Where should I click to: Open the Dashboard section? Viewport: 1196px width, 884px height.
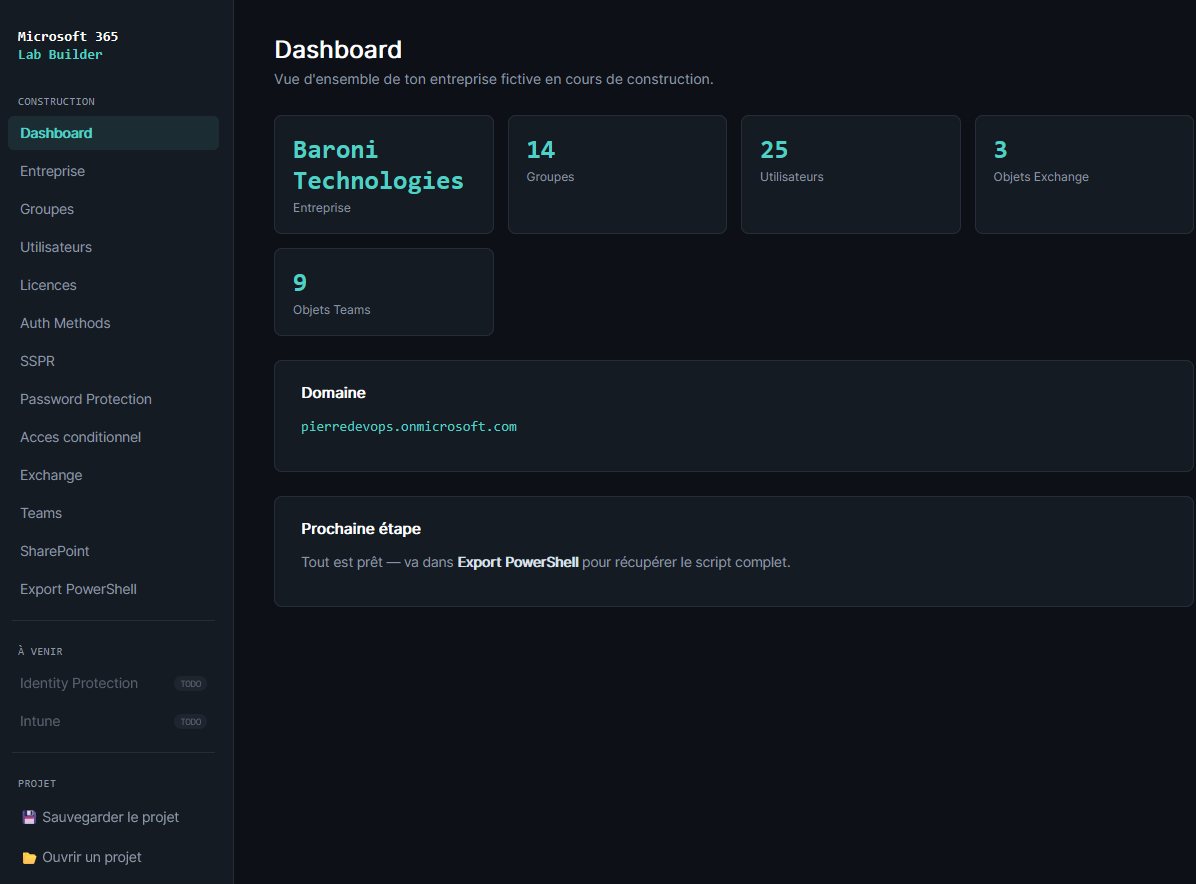click(x=114, y=133)
